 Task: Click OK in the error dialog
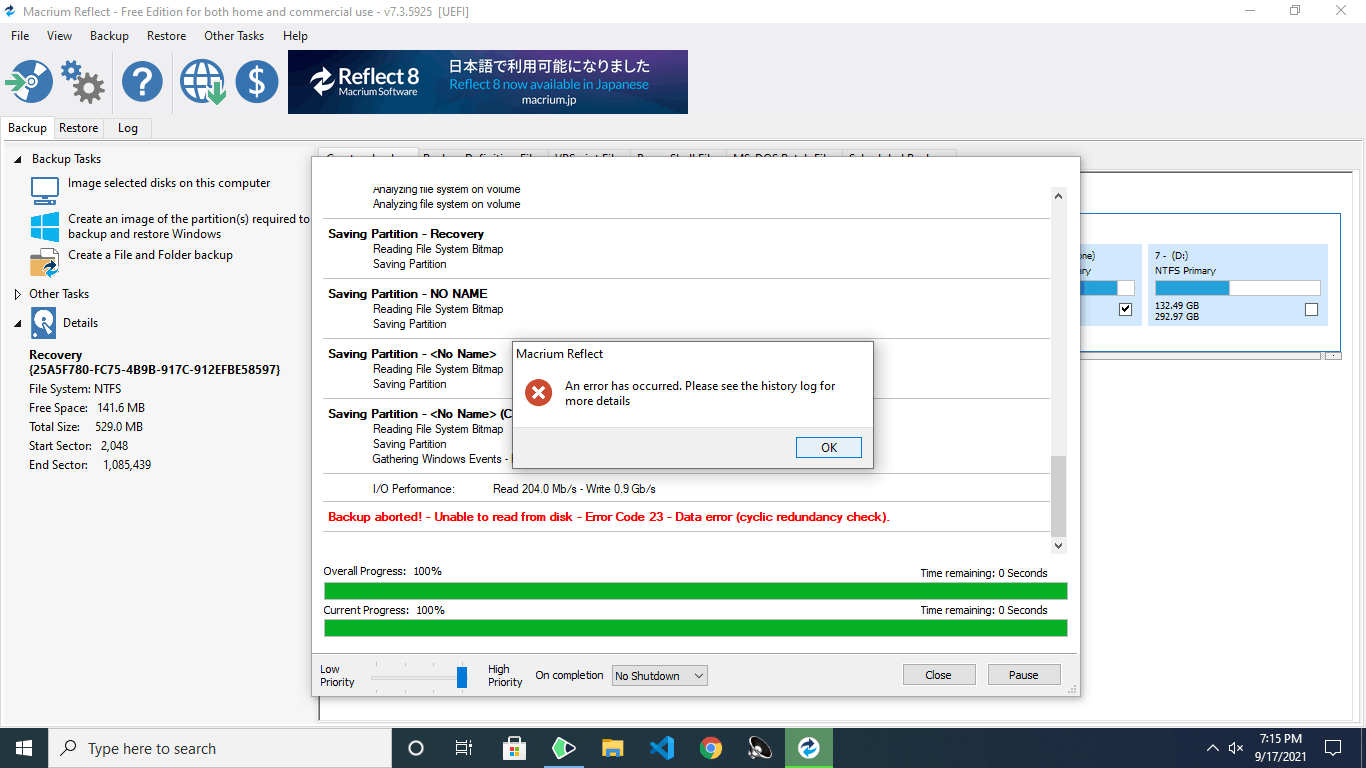(829, 447)
